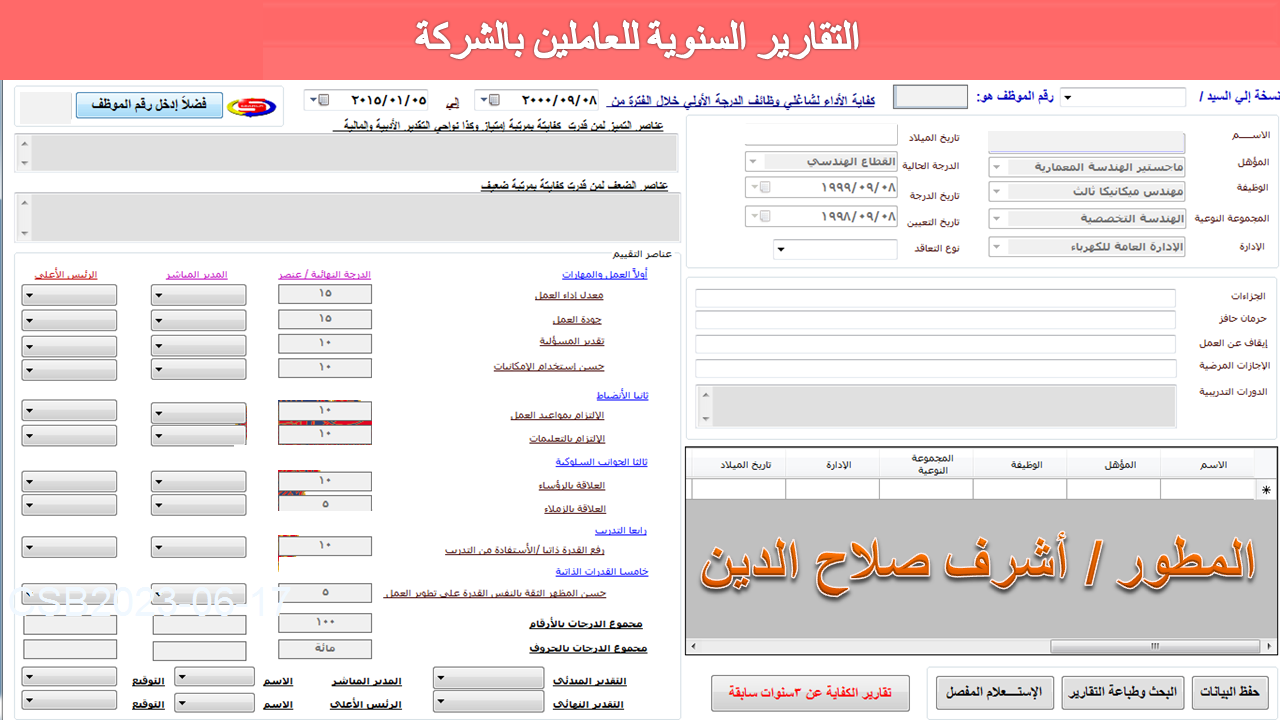Click the تقارير الكفاية عن ٣ سنوات سابقة button
1280x720 pixels.
pyautogui.click(x=810, y=692)
